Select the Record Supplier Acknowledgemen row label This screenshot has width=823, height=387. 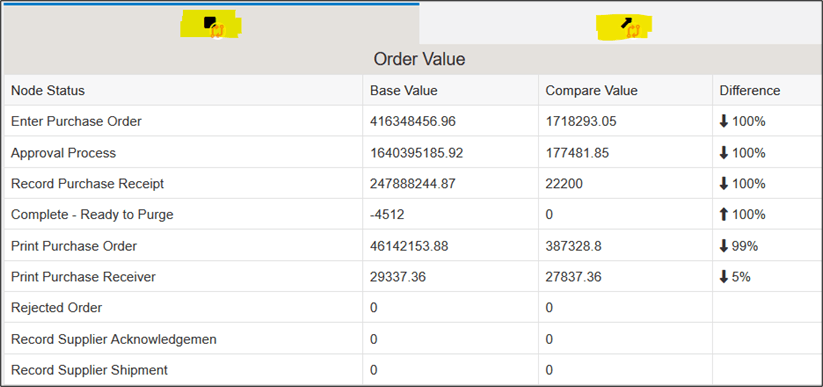[x=114, y=339]
